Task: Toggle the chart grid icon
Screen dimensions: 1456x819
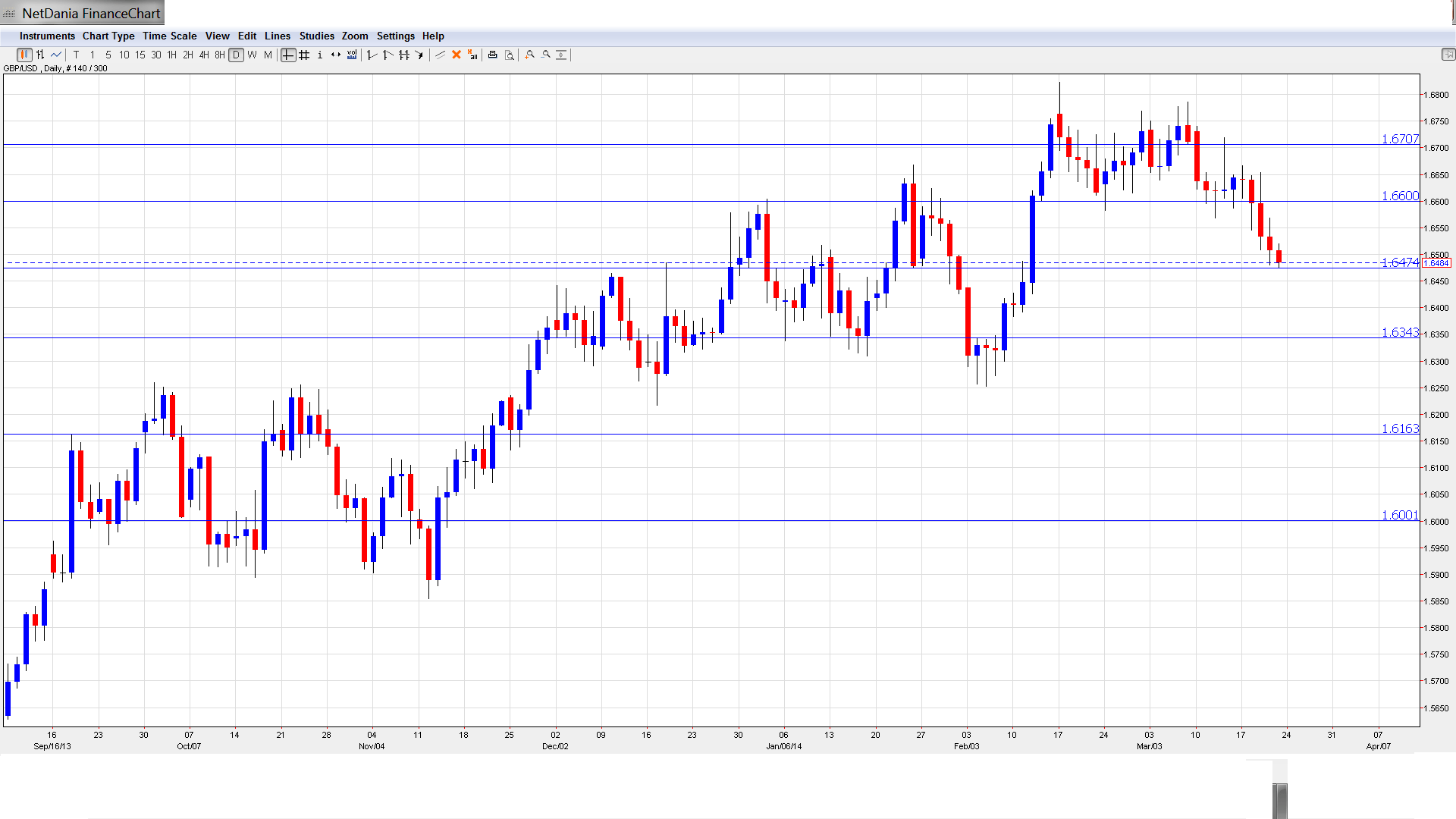Action: [x=304, y=55]
